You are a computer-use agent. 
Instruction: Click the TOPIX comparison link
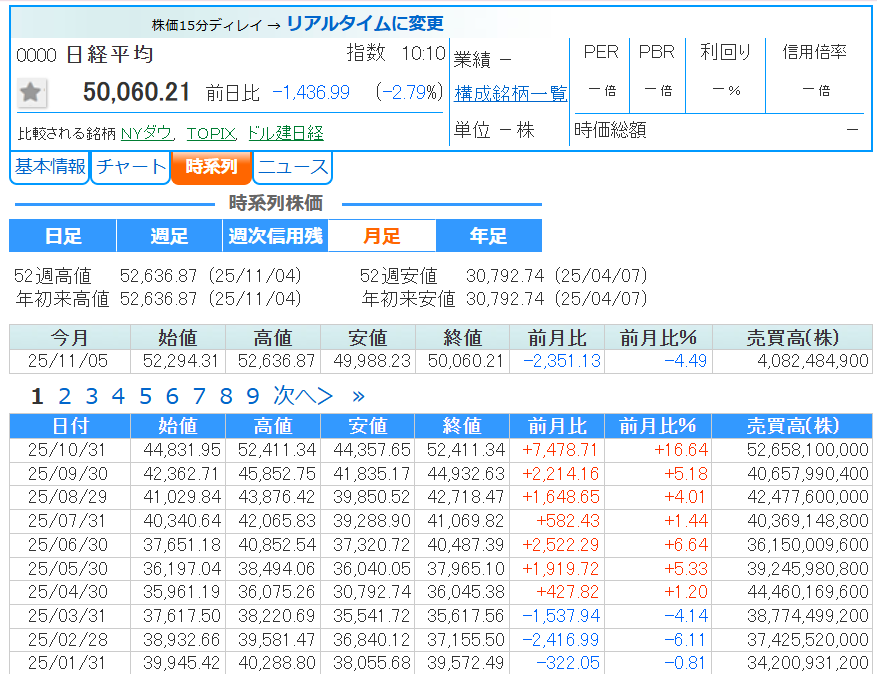click(x=210, y=133)
